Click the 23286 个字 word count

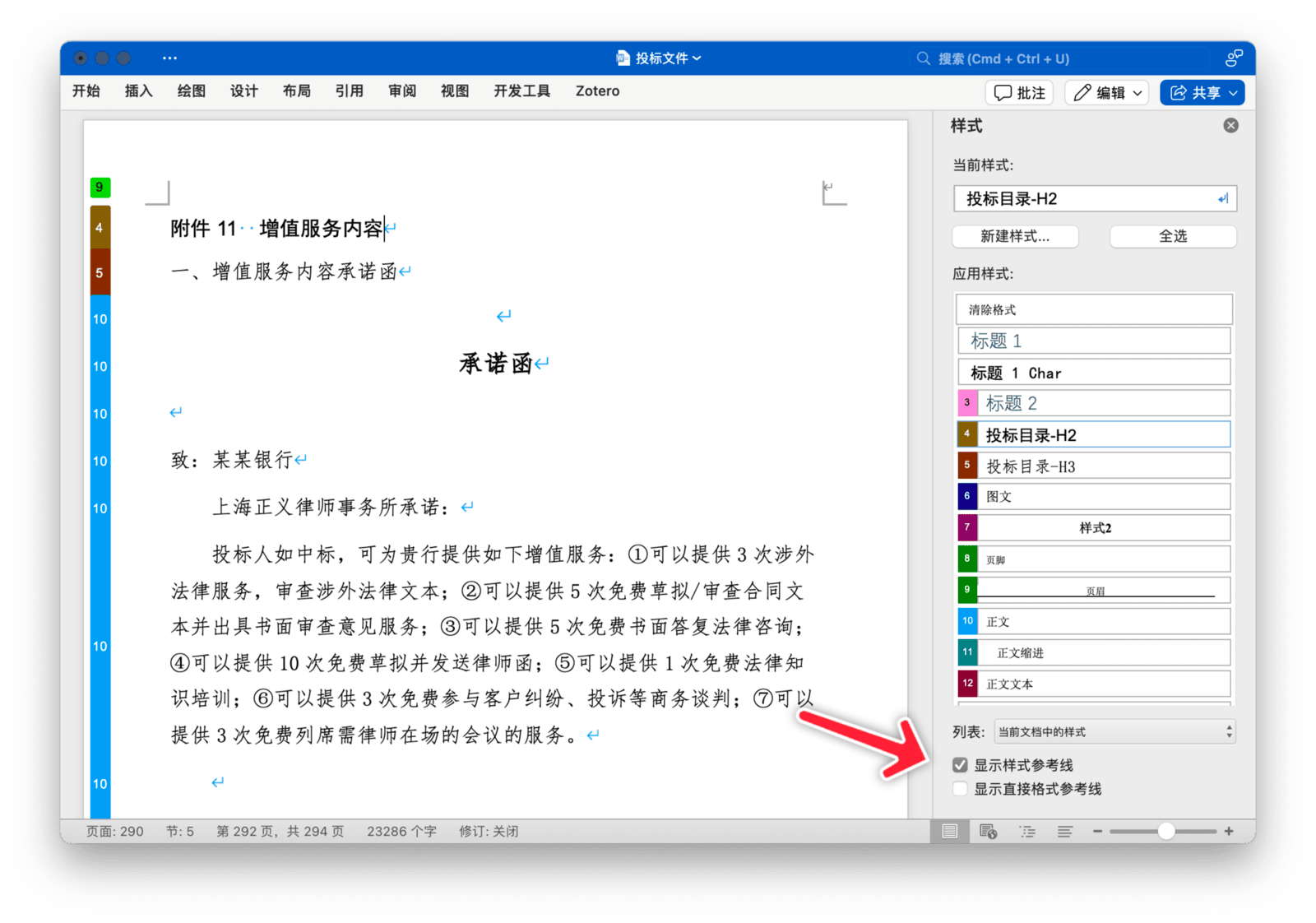point(401,832)
